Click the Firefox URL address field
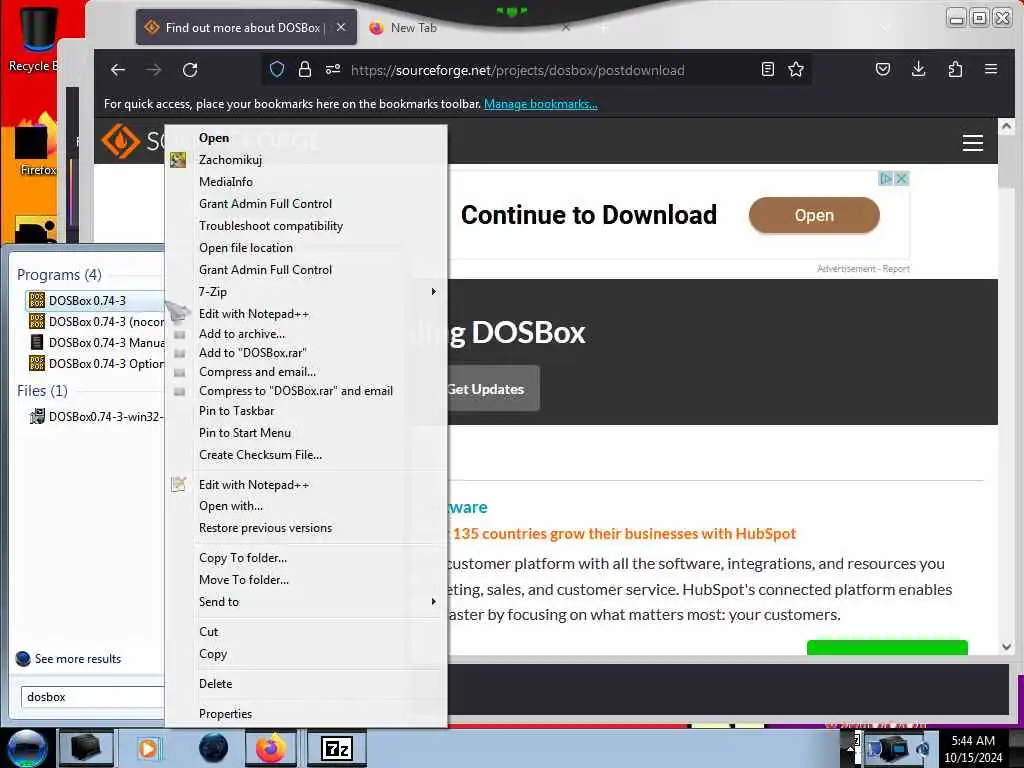 tap(517, 70)
